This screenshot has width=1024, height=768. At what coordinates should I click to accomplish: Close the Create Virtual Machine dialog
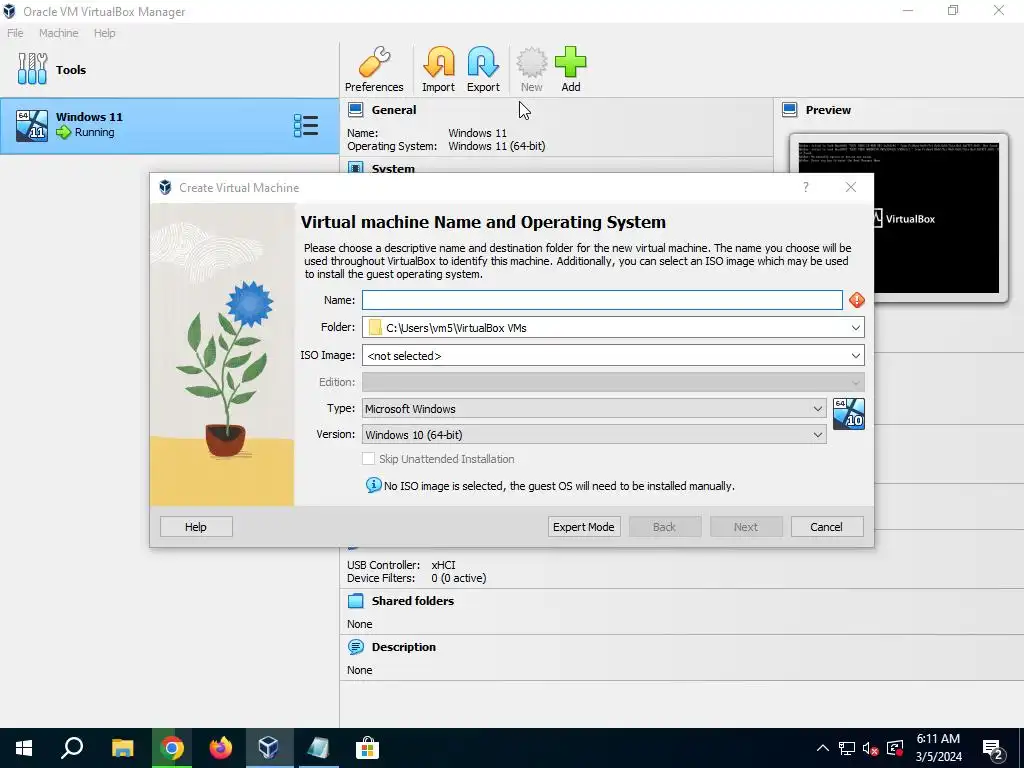point(850,187)
